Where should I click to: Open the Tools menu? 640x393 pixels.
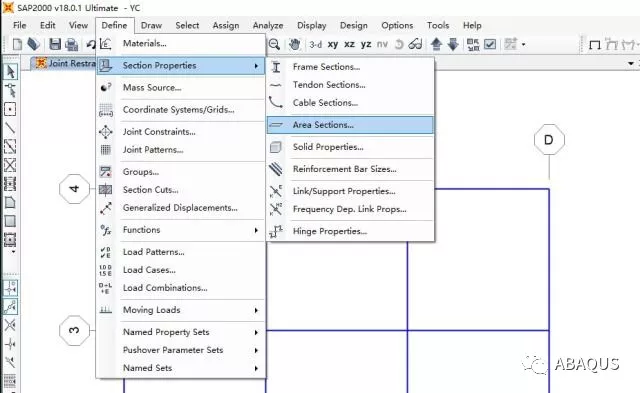[x=438, y=25]
